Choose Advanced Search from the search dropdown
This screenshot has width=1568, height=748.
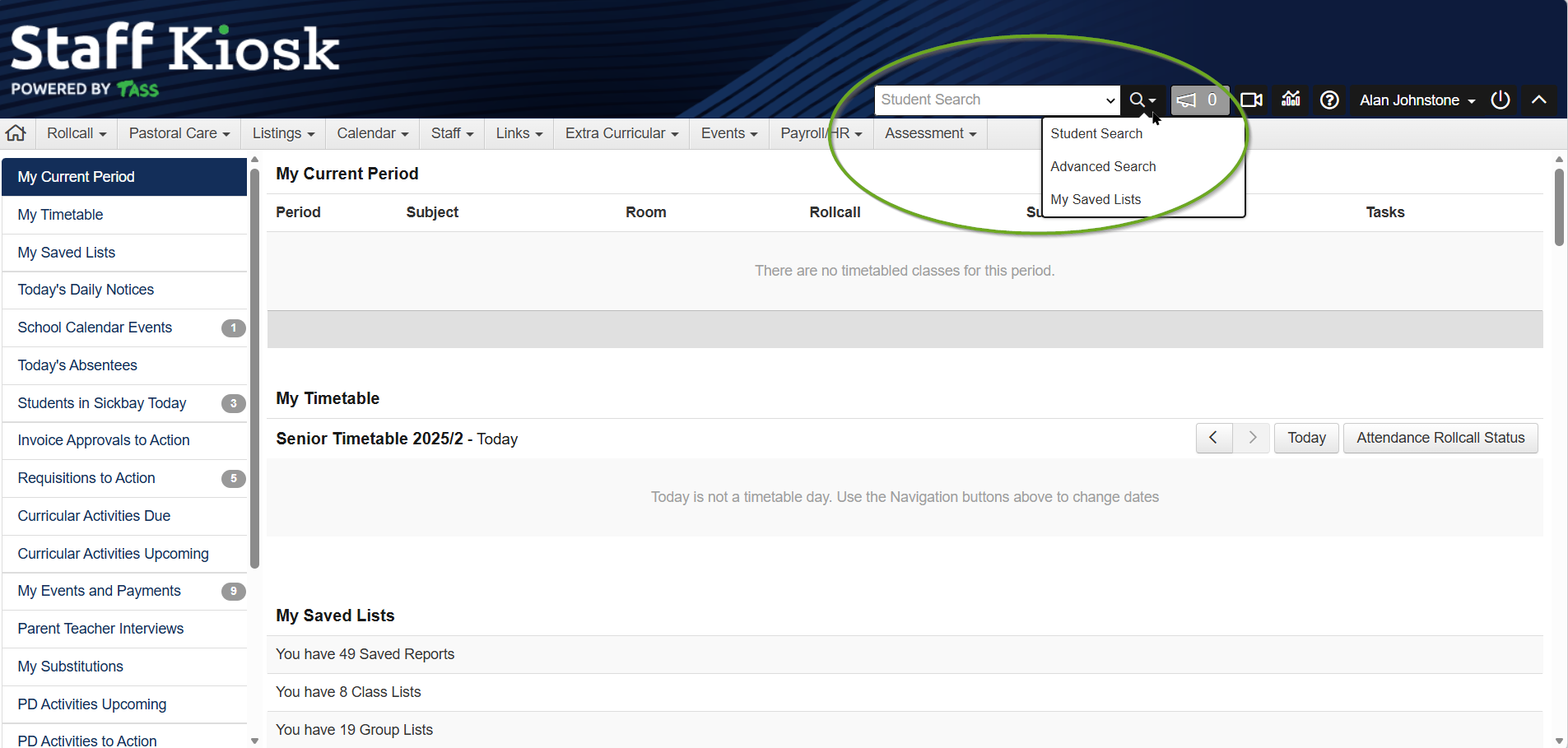click(x=1143, y=166)
